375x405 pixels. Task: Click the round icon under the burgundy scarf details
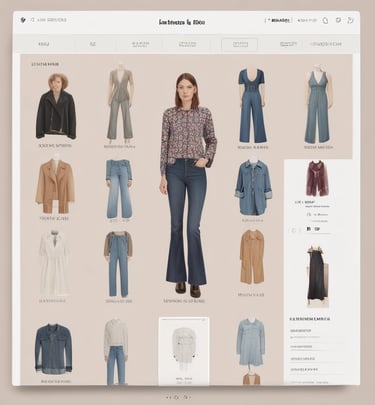click(x=294, y=230)
